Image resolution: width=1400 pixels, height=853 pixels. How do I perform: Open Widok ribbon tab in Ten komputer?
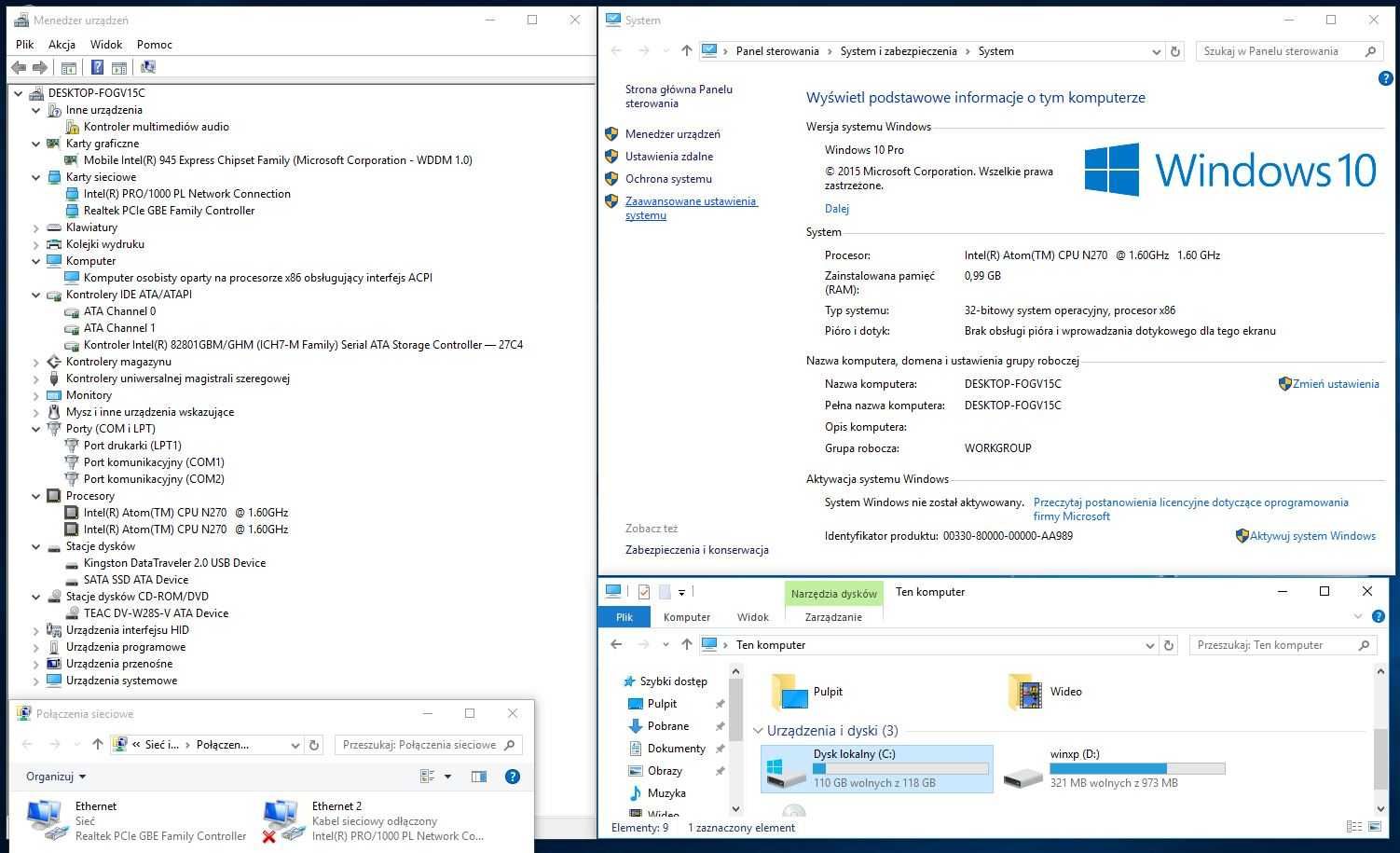coord(753,617)
